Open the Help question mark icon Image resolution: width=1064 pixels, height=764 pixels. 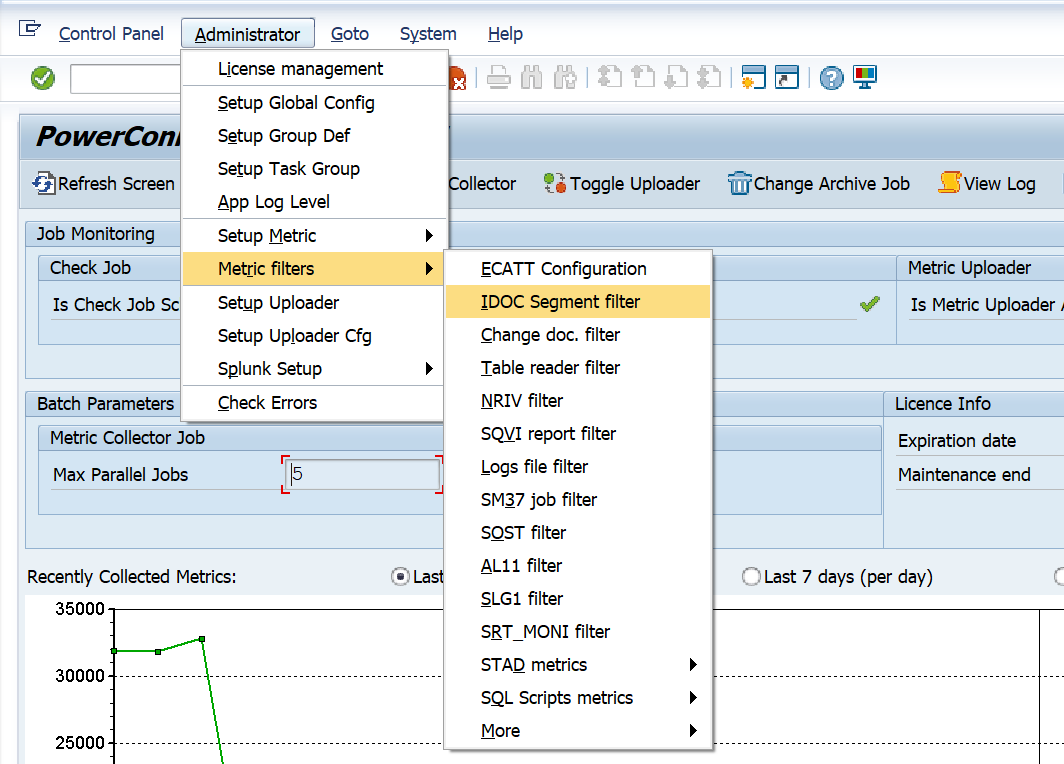click(831, 78)
